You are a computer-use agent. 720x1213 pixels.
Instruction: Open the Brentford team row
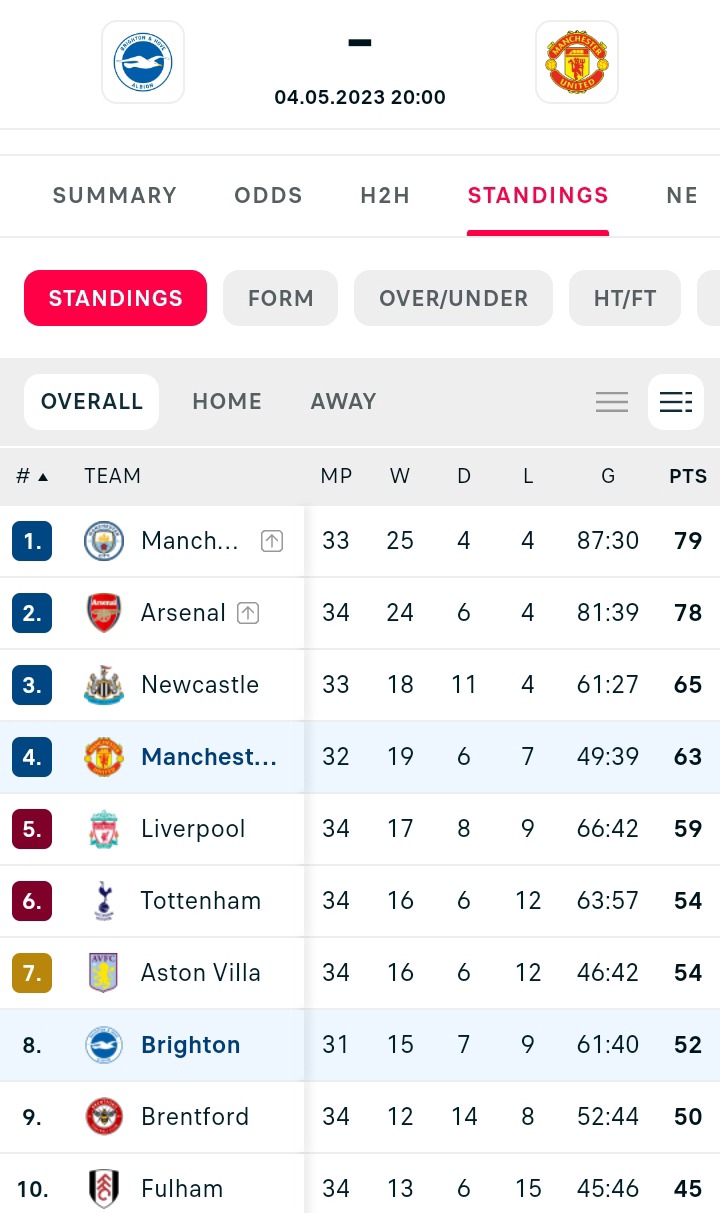(x=360, y=1117)
